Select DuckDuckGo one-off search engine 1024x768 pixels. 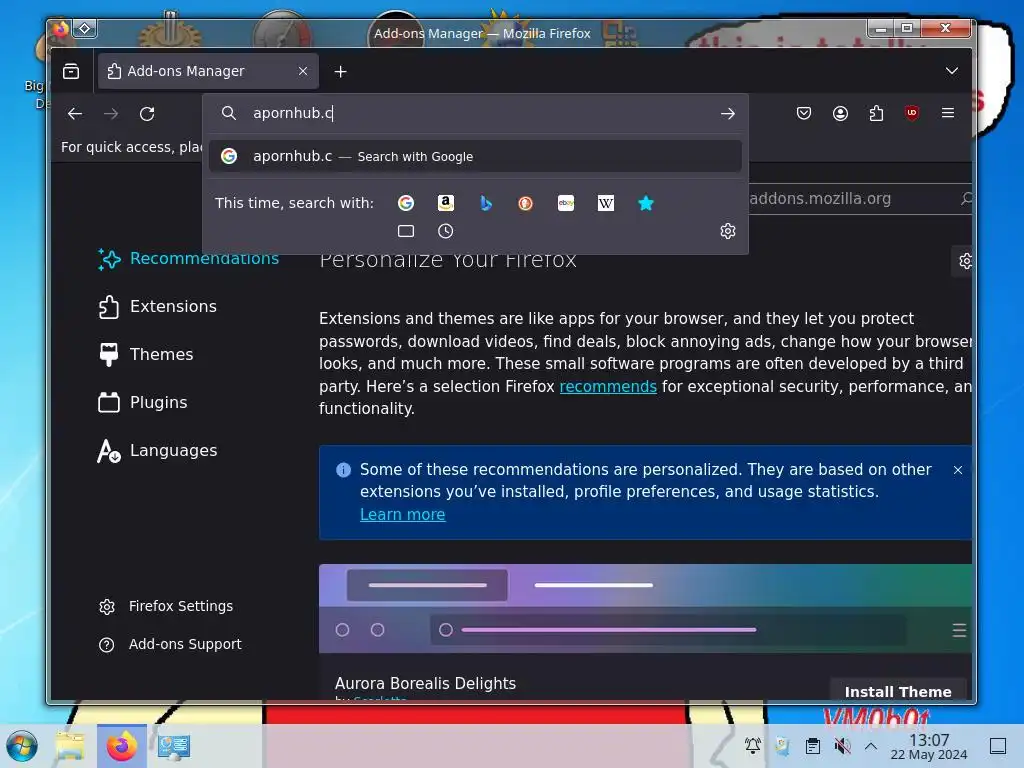(525, 203)
